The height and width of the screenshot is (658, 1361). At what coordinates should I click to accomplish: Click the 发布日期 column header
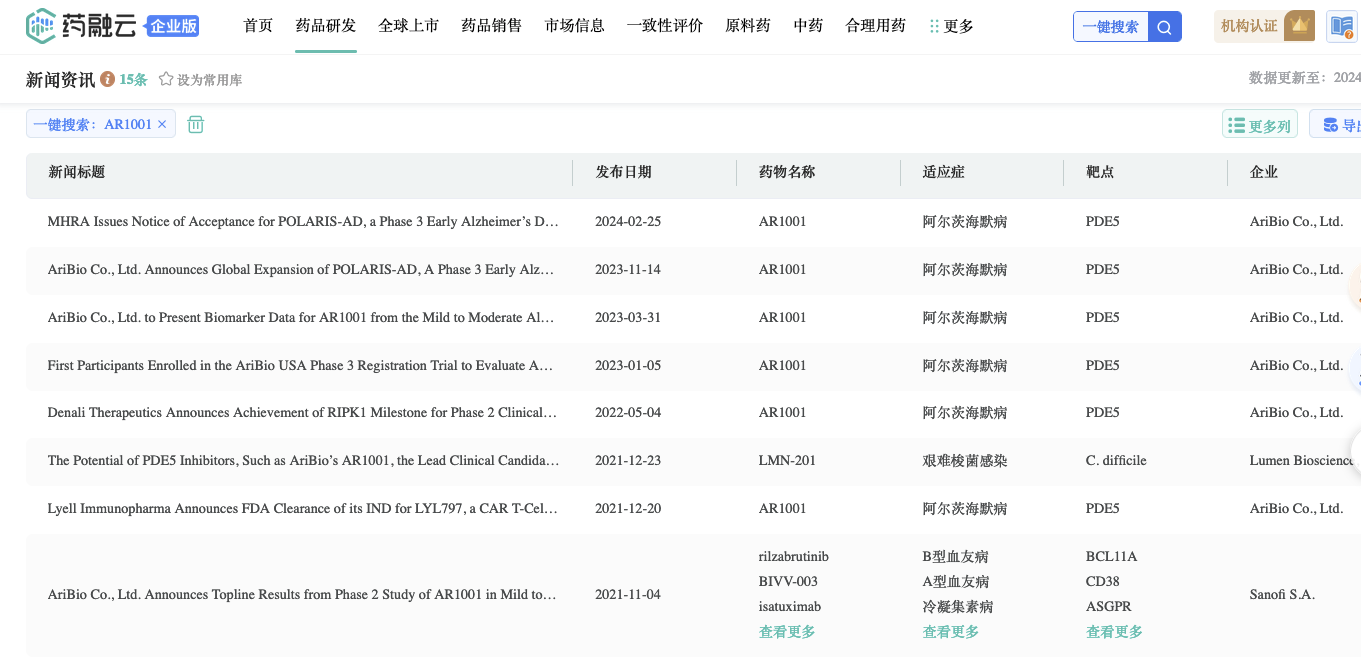(x=623, y=172)
